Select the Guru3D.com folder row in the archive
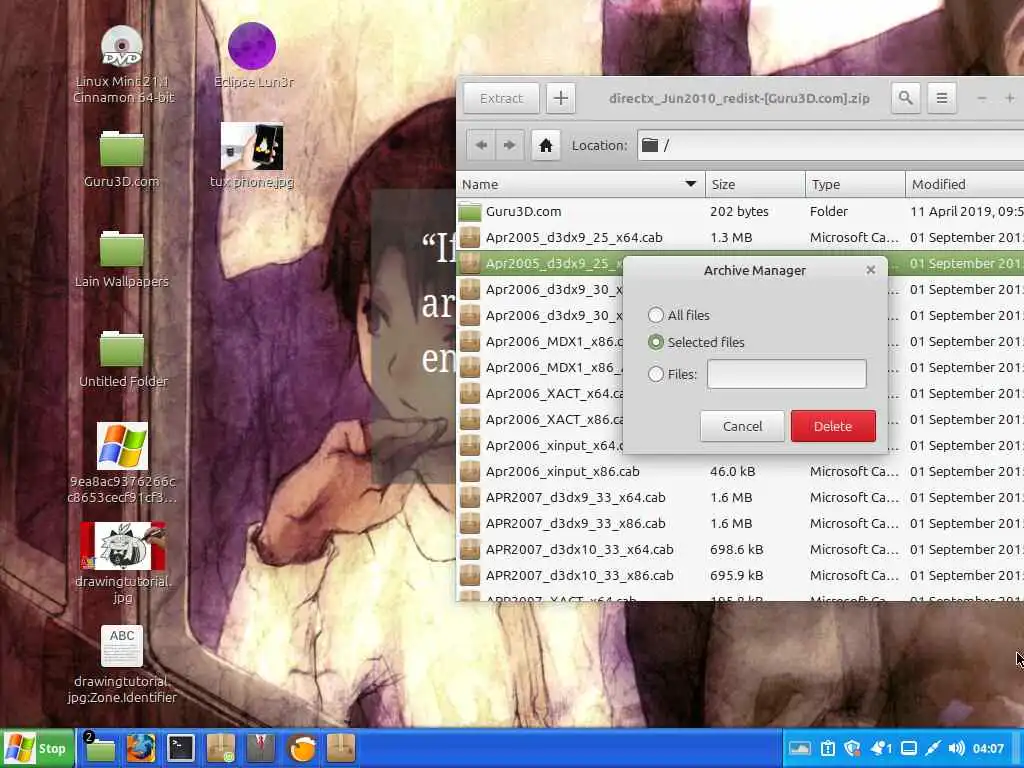Image resolution: width=1024 pixels, height=768 pixels. click(740, 211)
